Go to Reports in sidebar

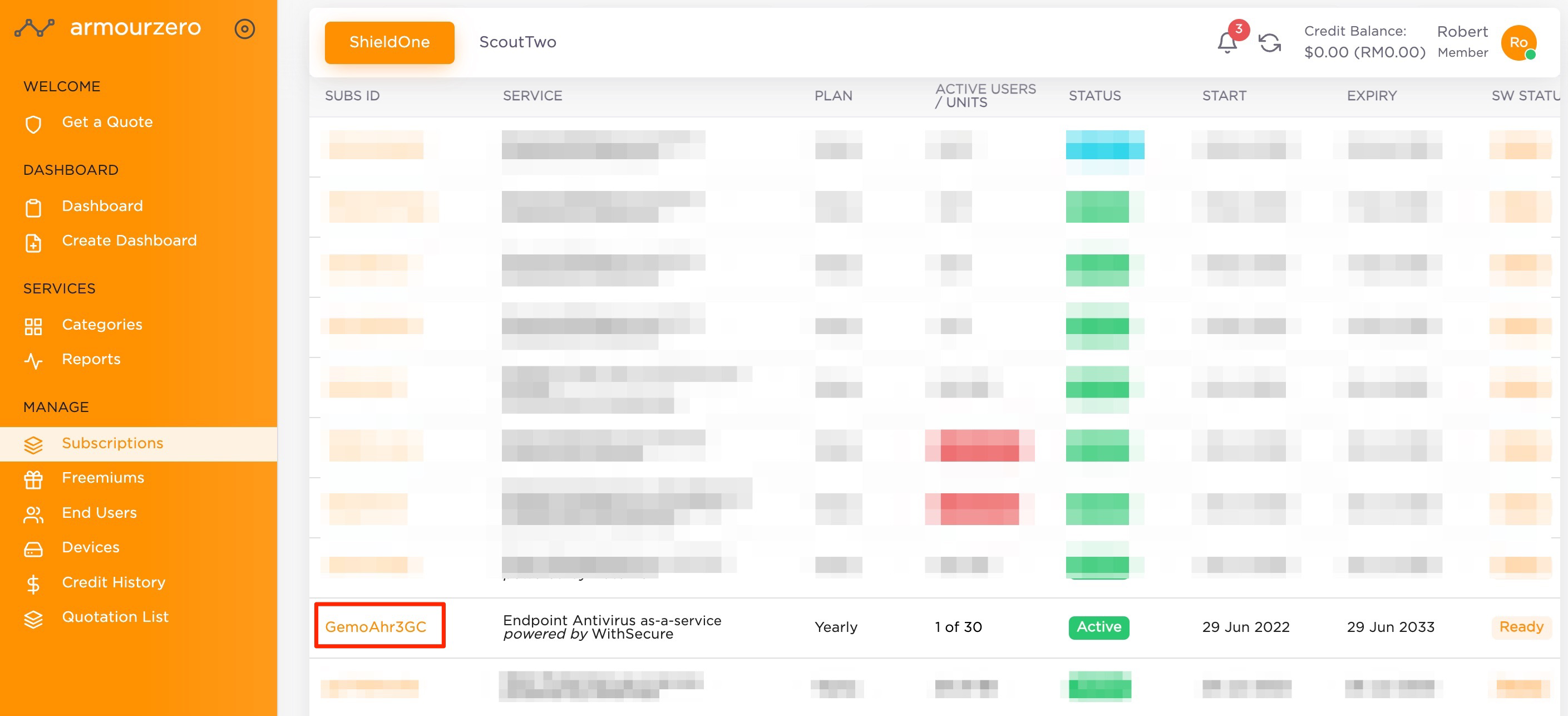(x=91, y=359)
